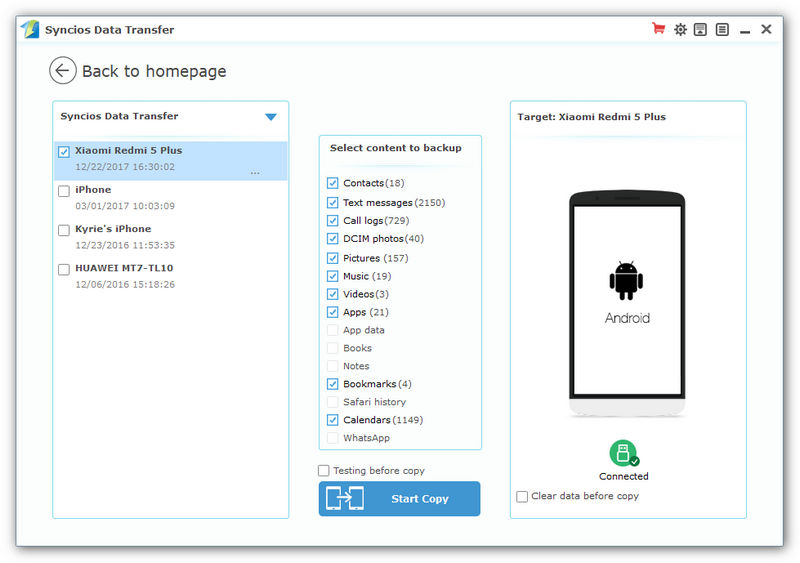800x563 pixels.
Task: Uncheck Pictures (157) content
Action: 333,258
